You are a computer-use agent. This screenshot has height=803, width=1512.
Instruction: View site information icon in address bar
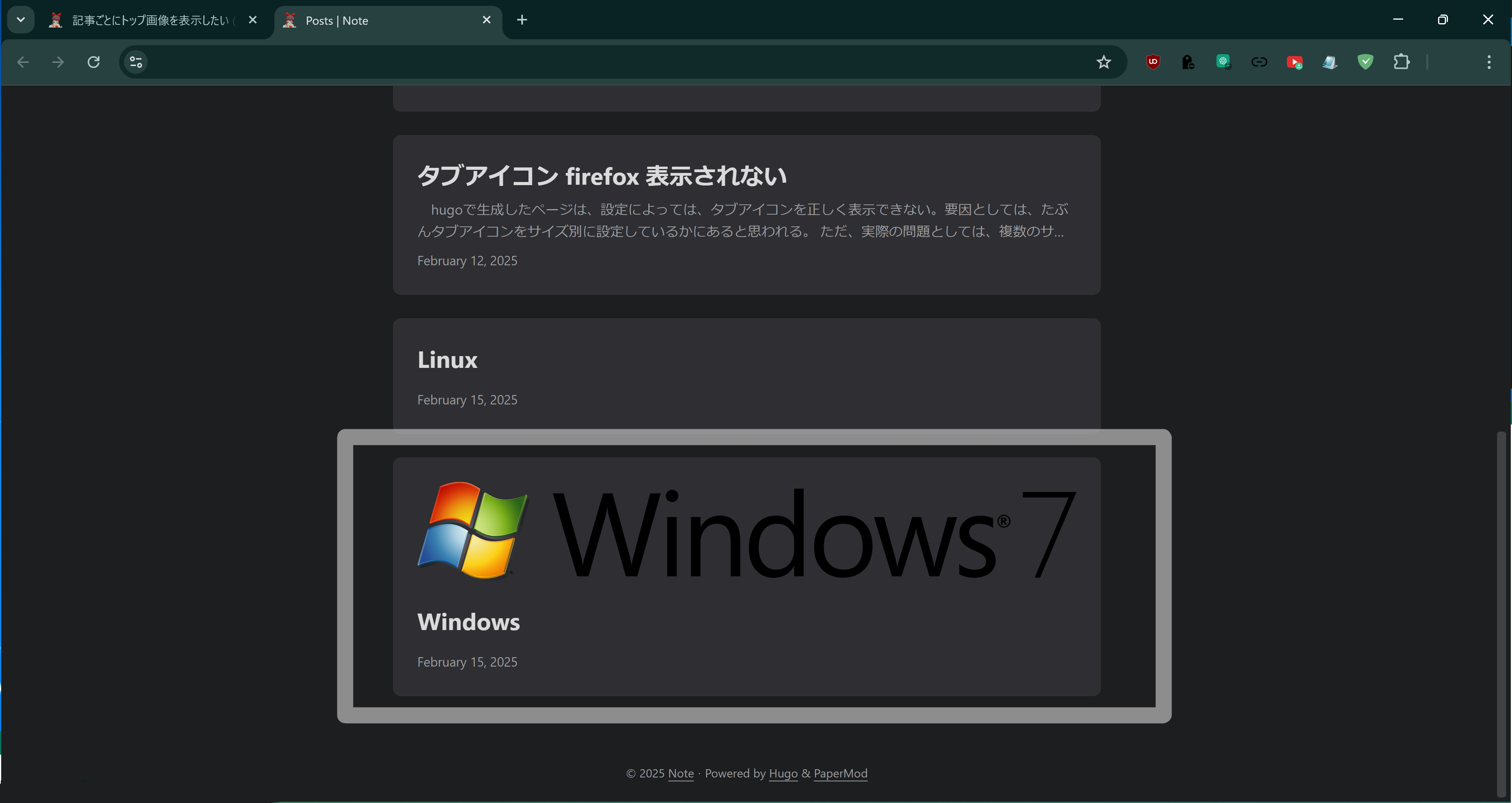click(x=136, y=62)
